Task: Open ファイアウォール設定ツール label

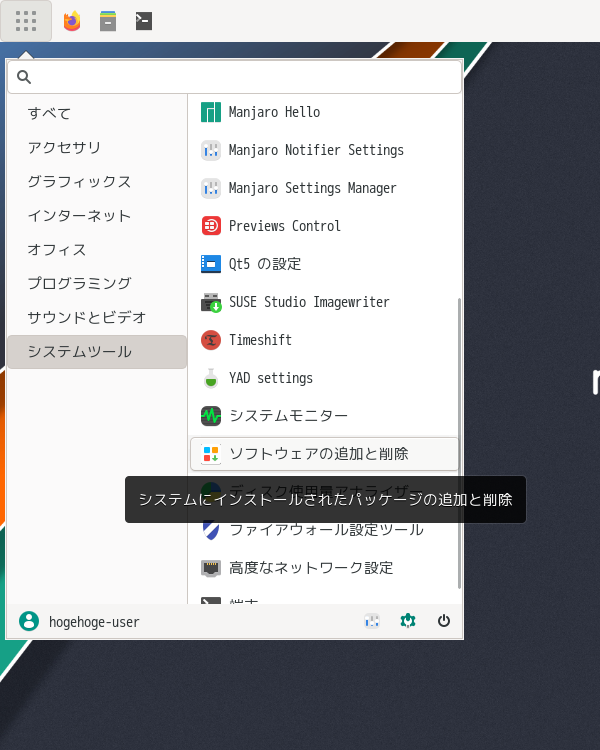Action: point(327,530)
